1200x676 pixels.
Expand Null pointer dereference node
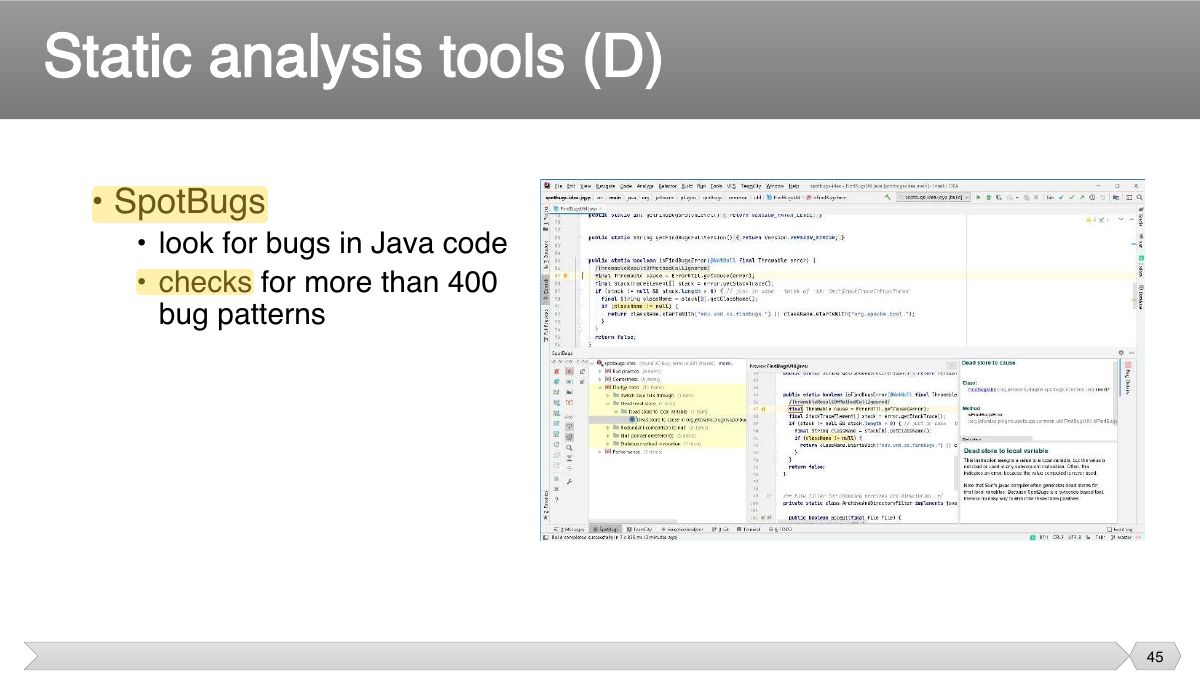point(608,436)
